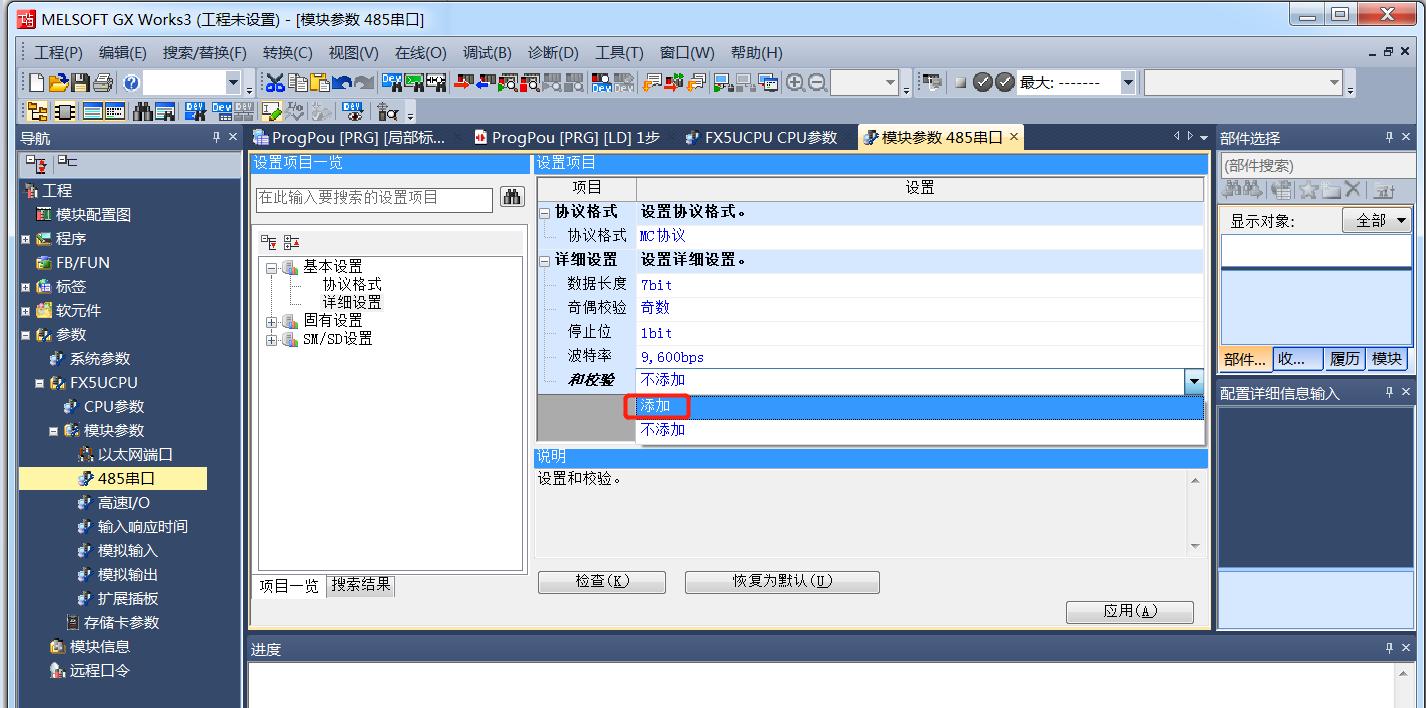
Task: Click the New project toolbar icon
Action: pos(36,83)
